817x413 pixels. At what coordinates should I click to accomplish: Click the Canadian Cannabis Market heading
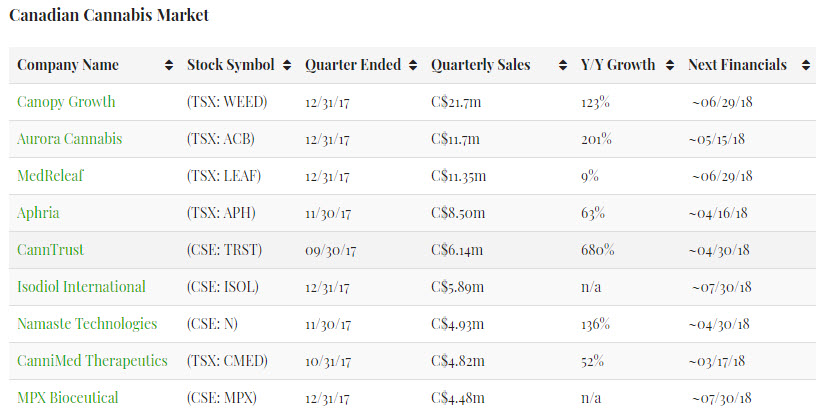[x=109, y=16]
